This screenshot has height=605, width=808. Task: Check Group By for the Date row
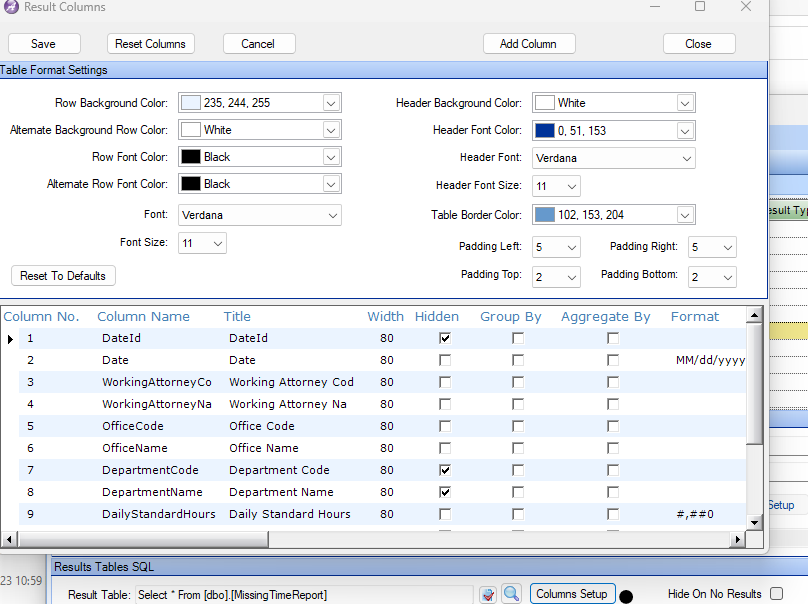coord(516,360)
